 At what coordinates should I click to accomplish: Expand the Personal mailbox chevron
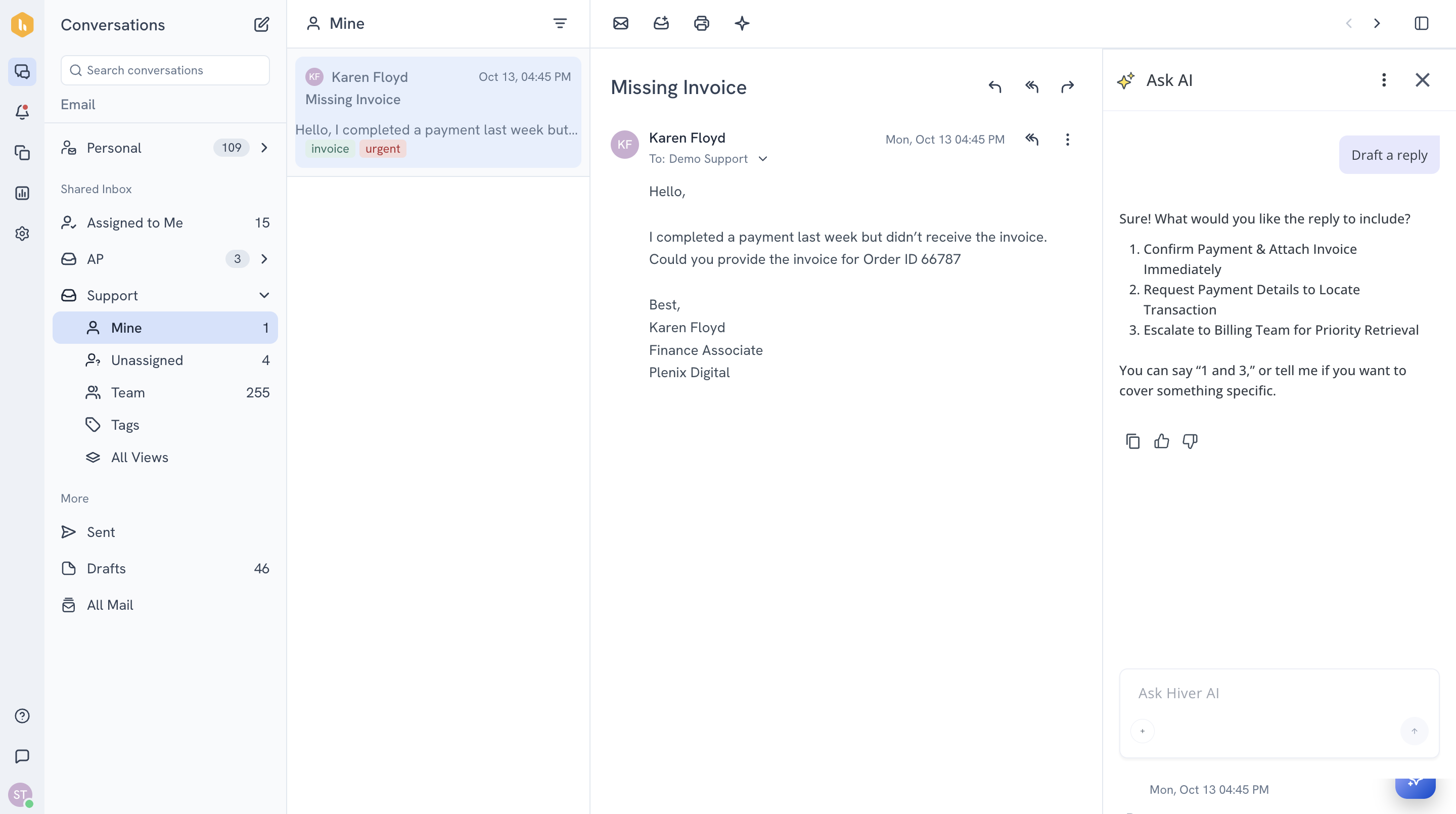[264, 148]
